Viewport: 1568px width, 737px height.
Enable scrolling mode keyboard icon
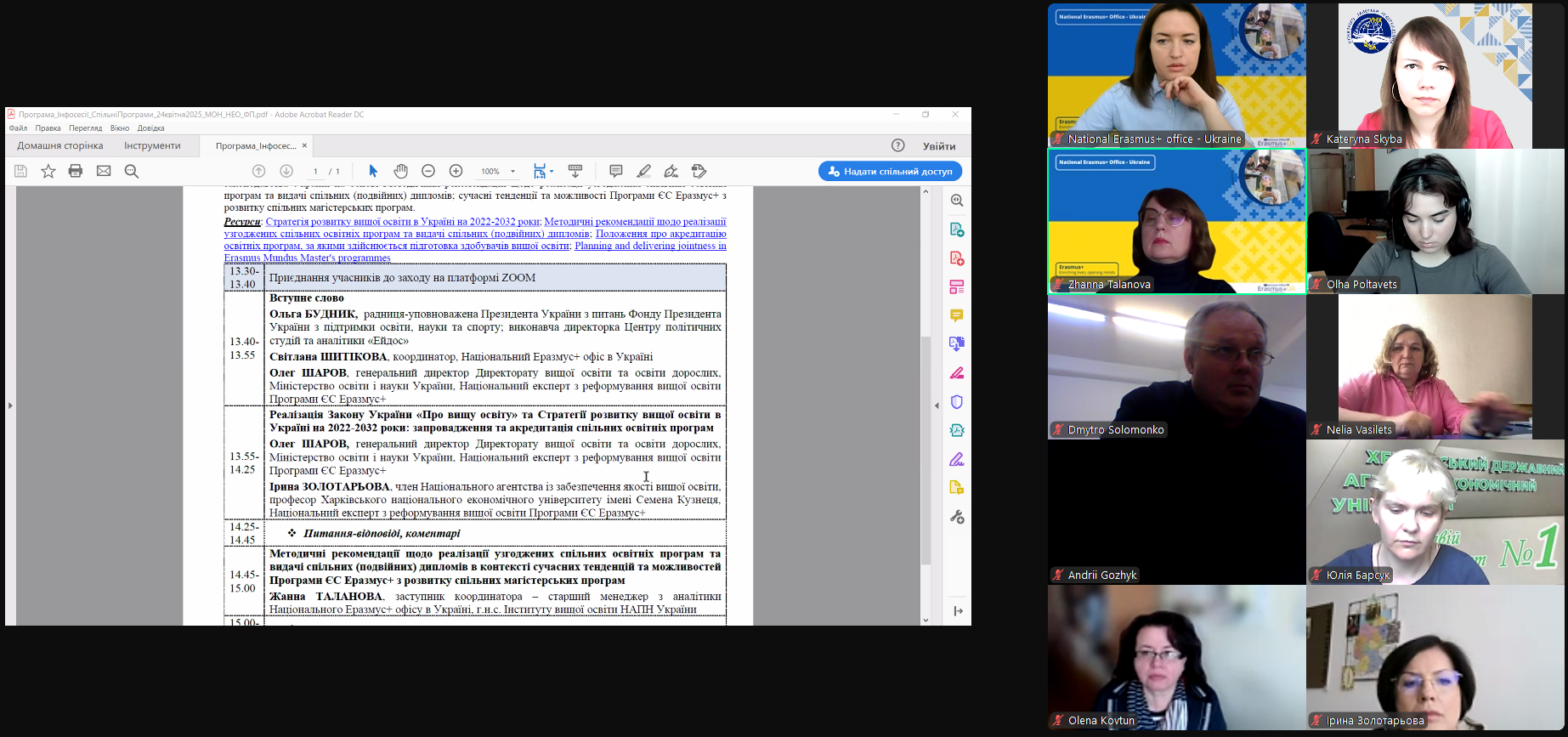tap(575, 171)
